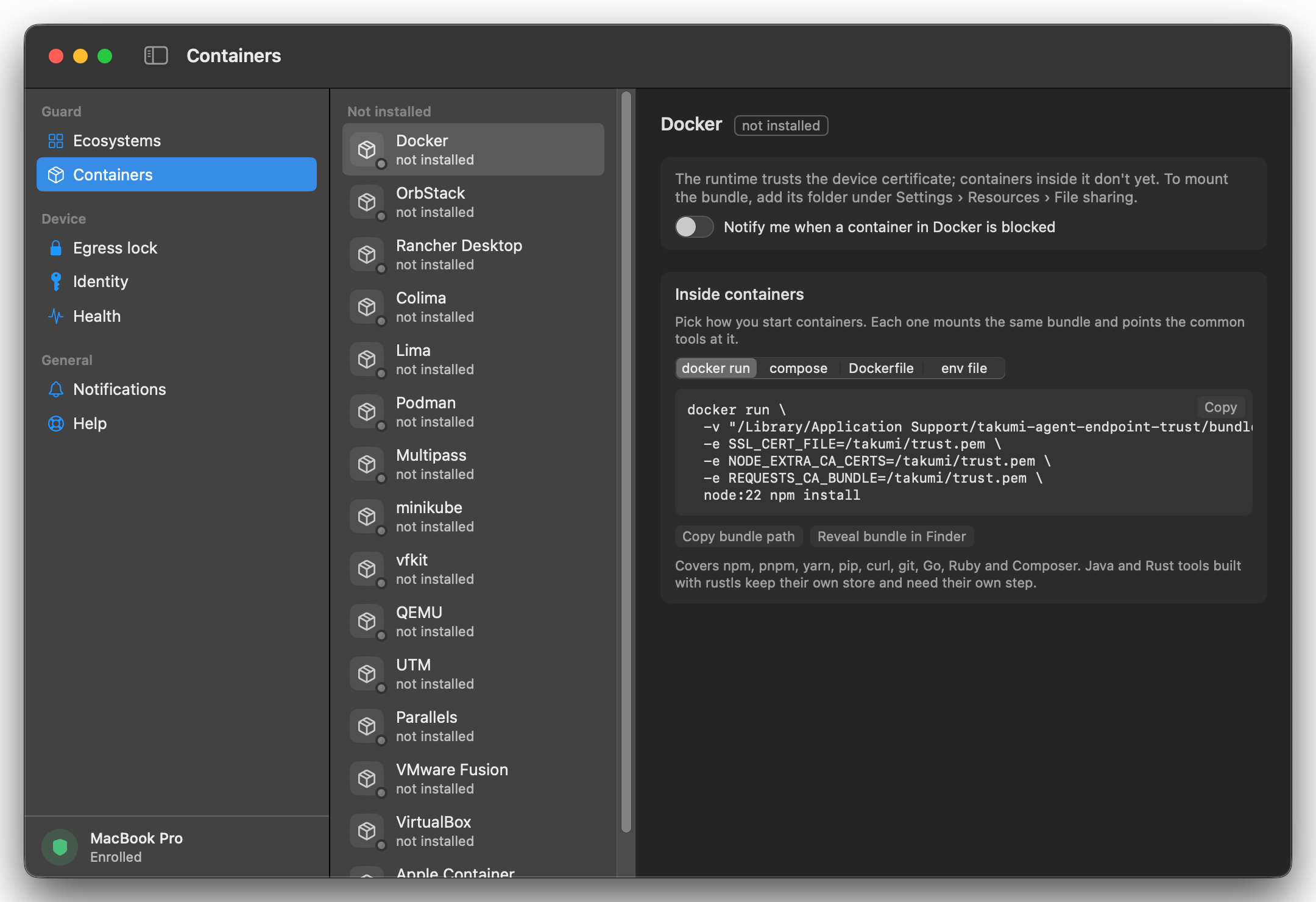Select the vfkit row label
Screen dimensions: 1316x902
tap(412, 560)
